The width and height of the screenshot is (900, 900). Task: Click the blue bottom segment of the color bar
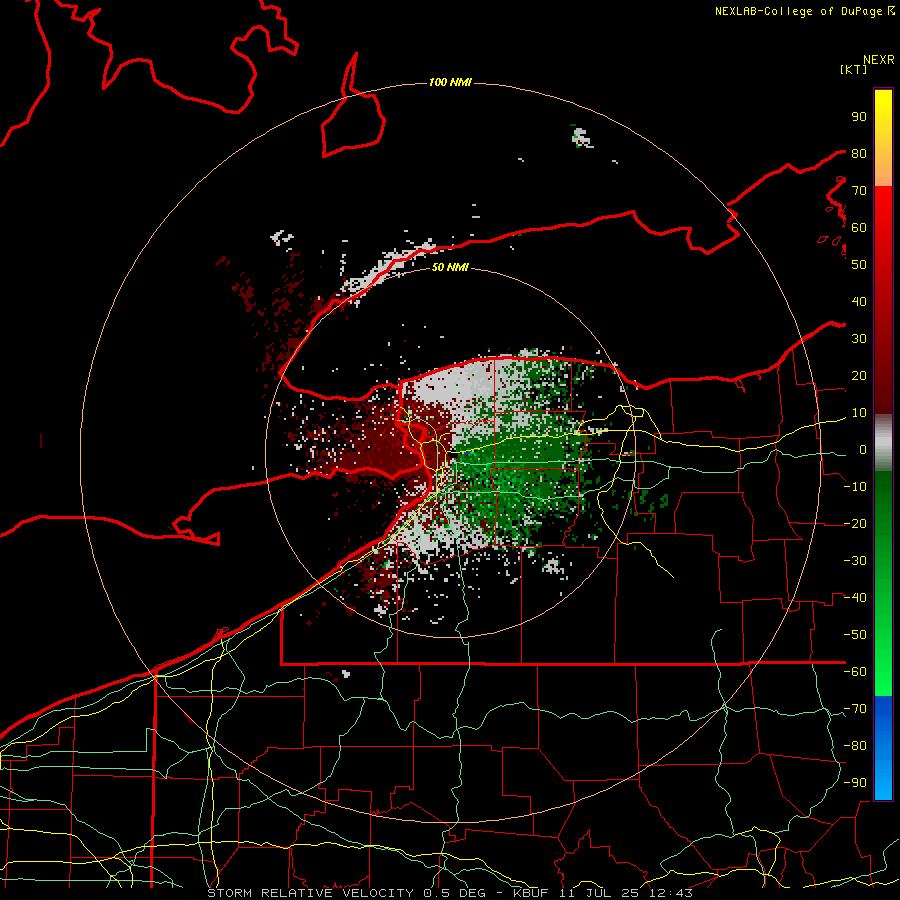(883, 748)
